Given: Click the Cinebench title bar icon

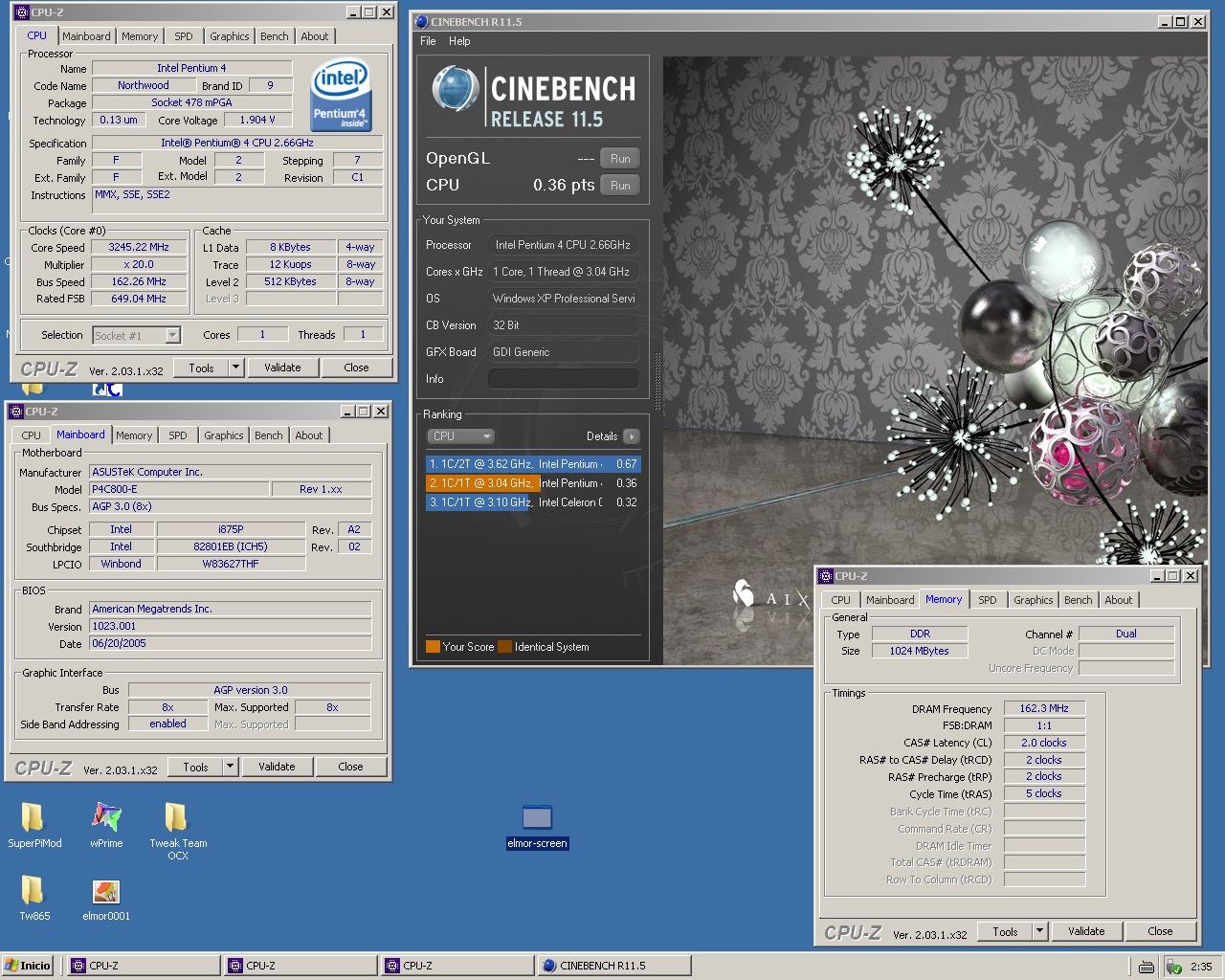Looking at the screenshot, I should 421,21.
